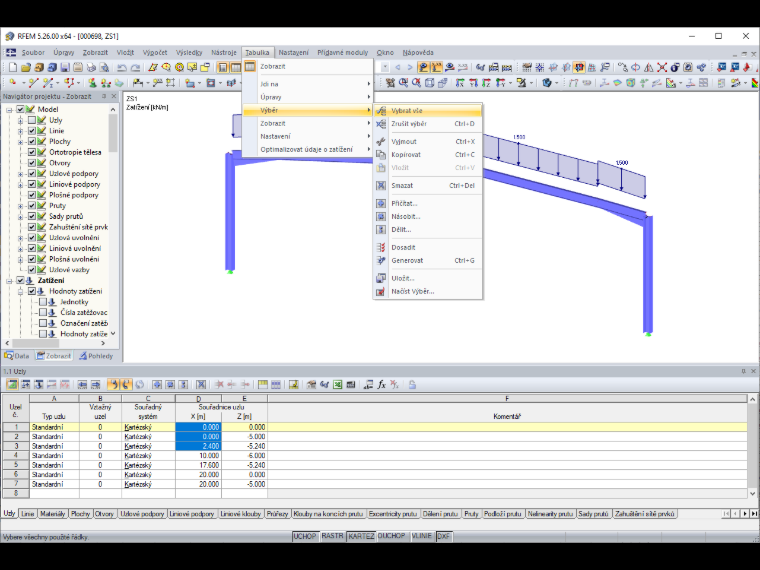This screenshot has height=570, width=760.
Task: Open the Výpočet menu
Action: [155, 52]
